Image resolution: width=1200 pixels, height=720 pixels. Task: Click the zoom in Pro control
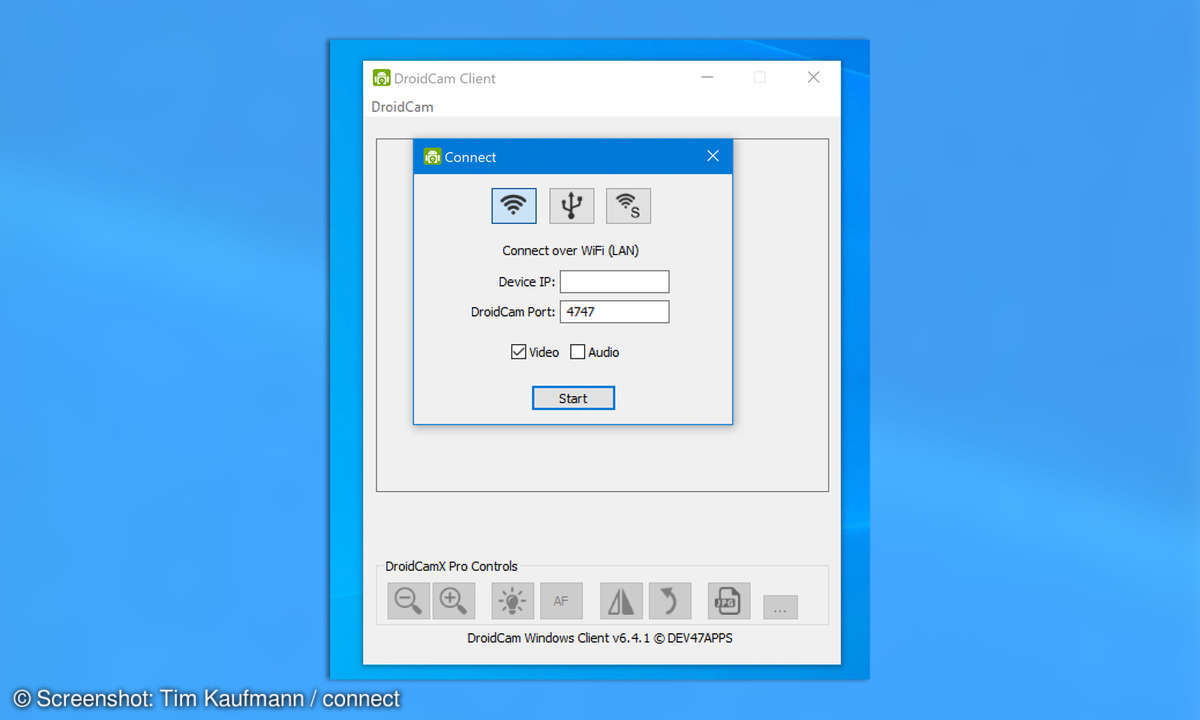pos(453,601)
